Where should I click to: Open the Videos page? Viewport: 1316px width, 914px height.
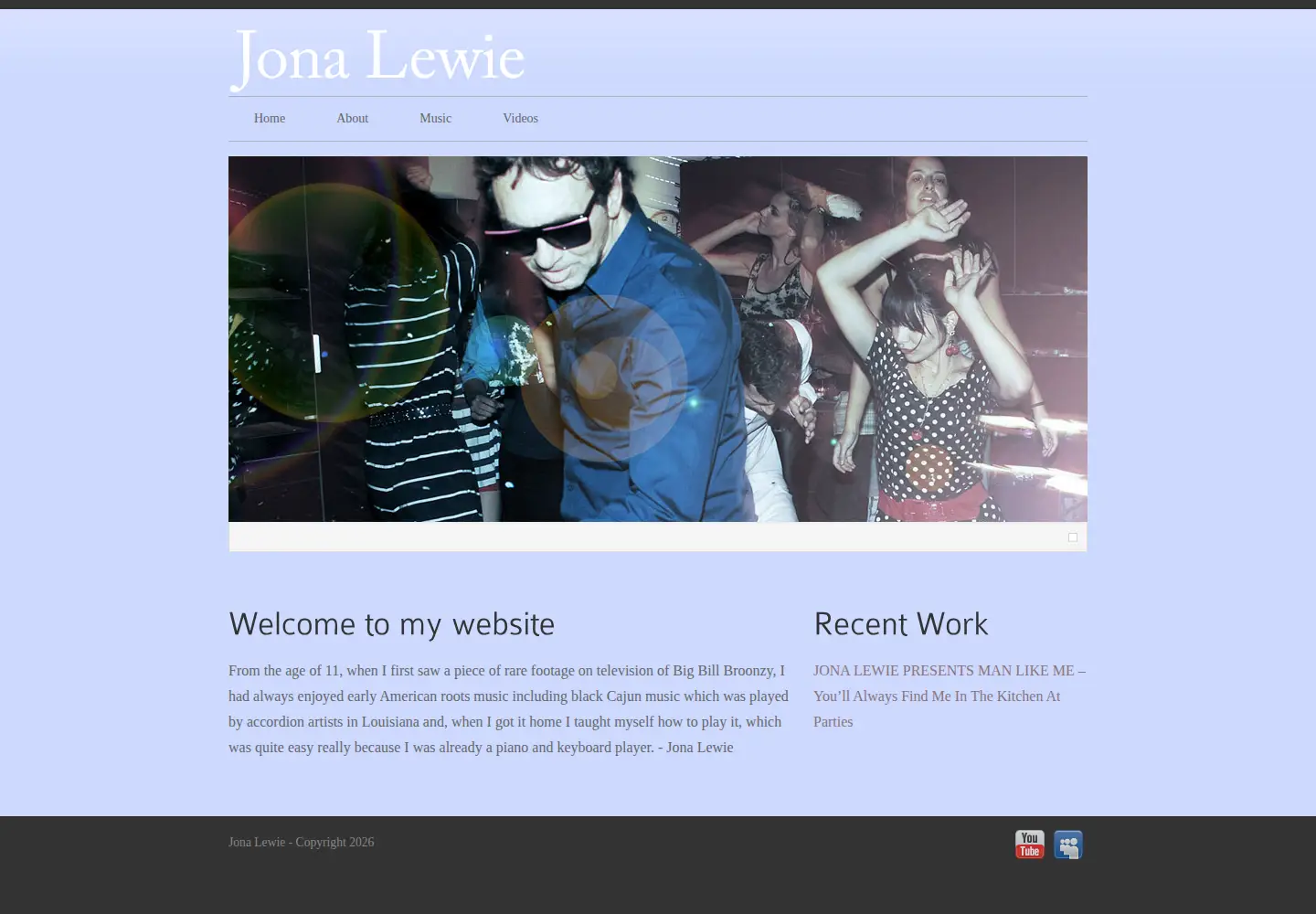521,119
